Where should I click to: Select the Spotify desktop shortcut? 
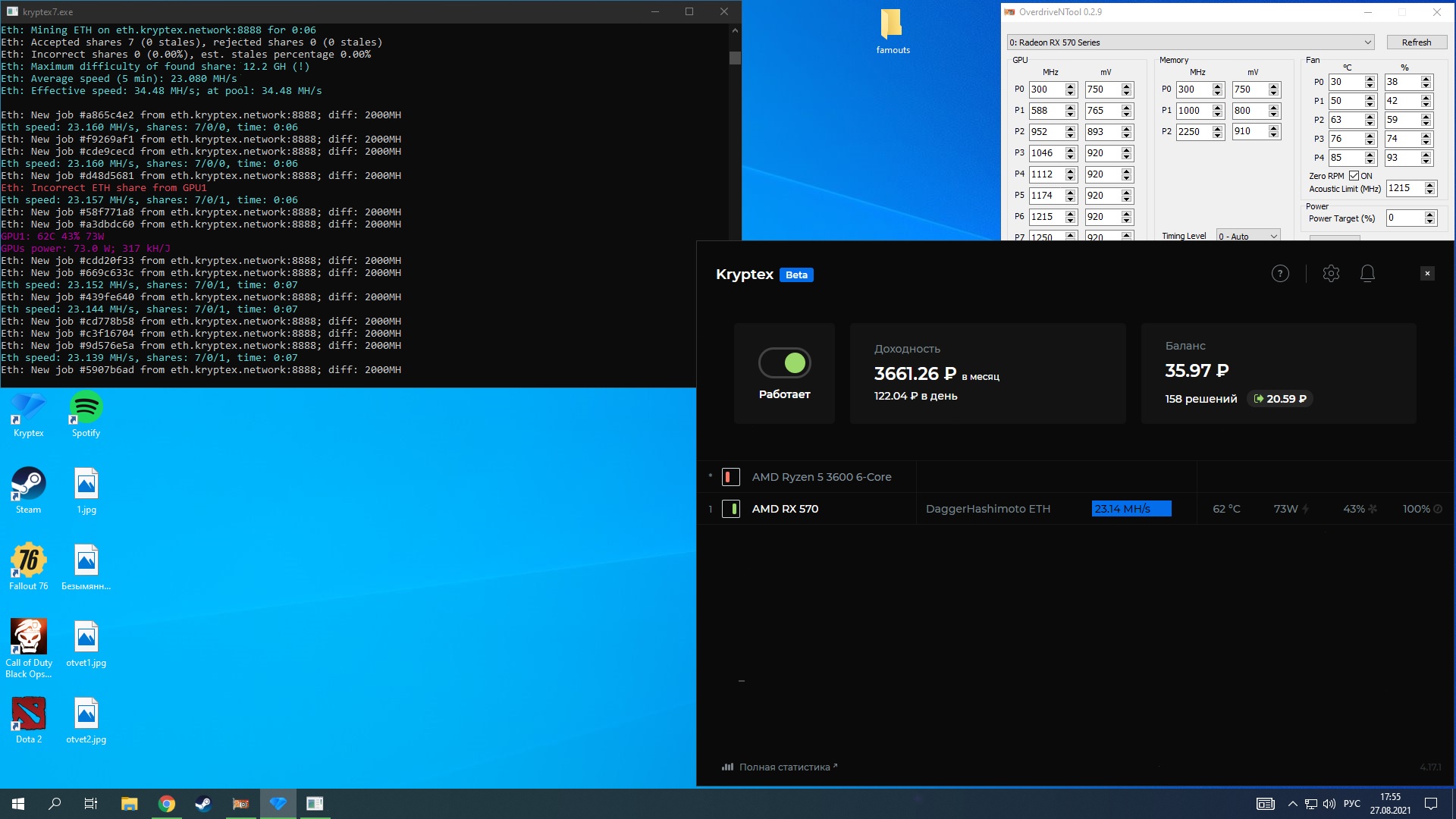pos(86,415)
